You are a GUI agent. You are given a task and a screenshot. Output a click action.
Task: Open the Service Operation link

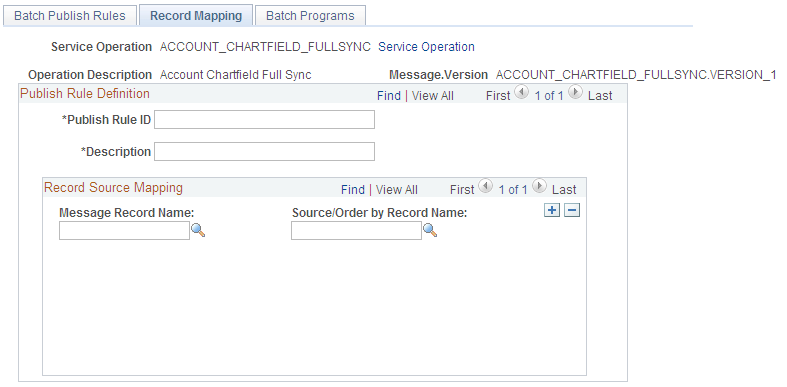(x=426, y=47)
